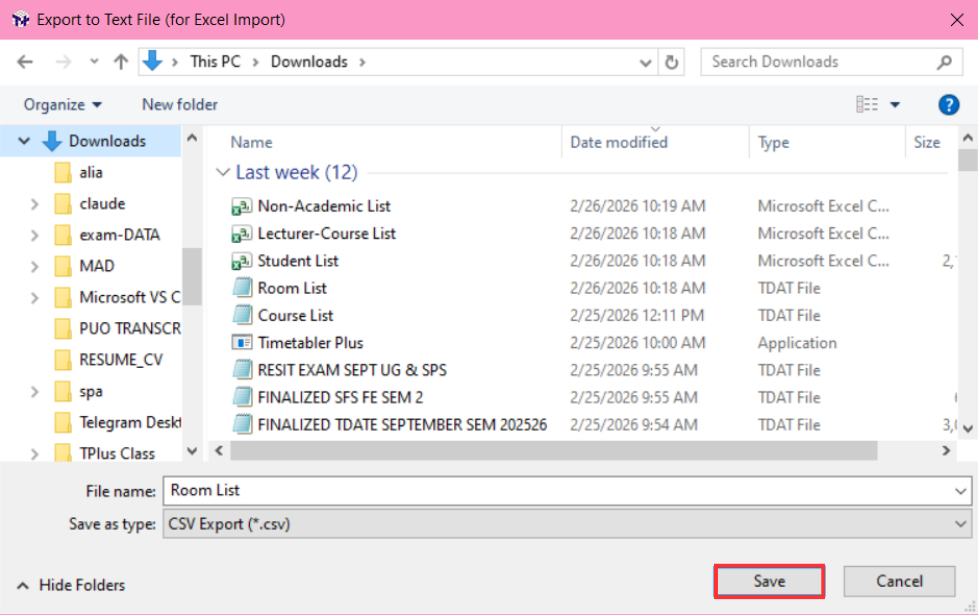
Task: Select the PUO TRANSCR folder
Action: pos(117,328)
